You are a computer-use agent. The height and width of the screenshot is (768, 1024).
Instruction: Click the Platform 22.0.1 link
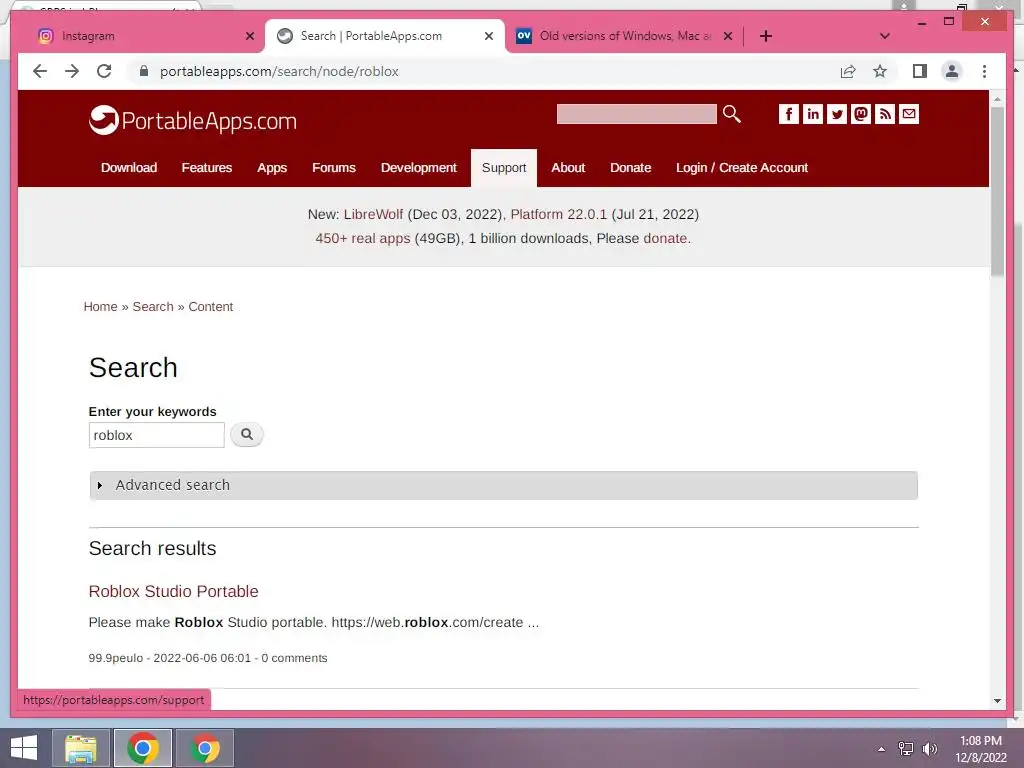pyautogui.click(x=558, y=214)
